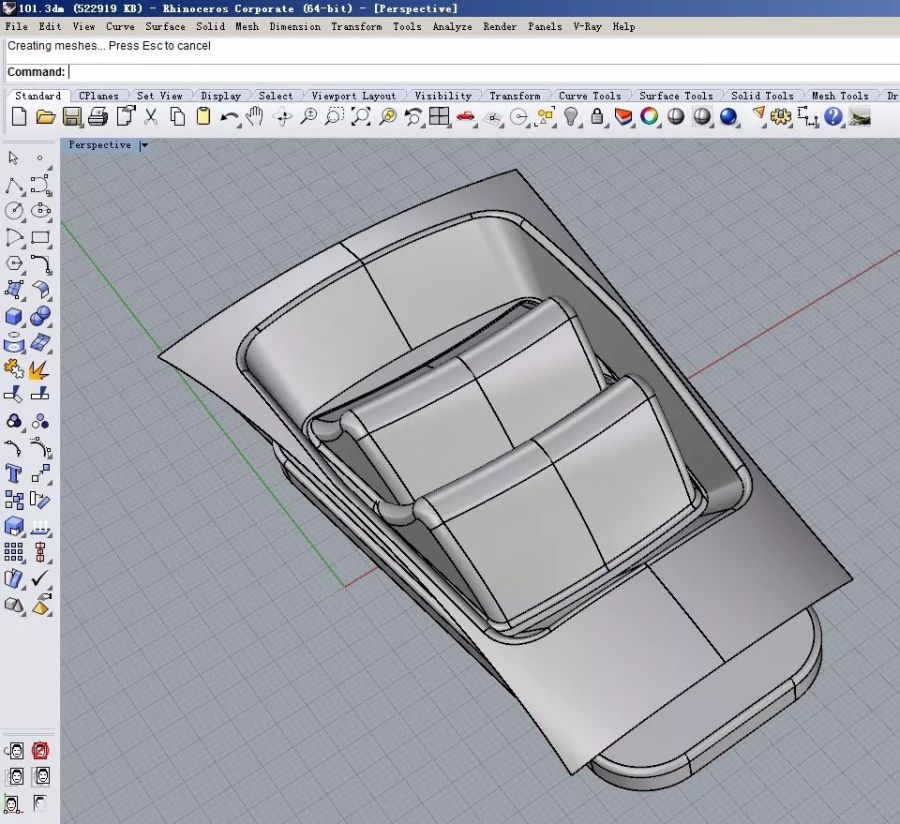The height and width of the screenshot is (824, 900).
Task: Open the Perspective viewport dropdown arrow
Action: (x=144, y=145)
